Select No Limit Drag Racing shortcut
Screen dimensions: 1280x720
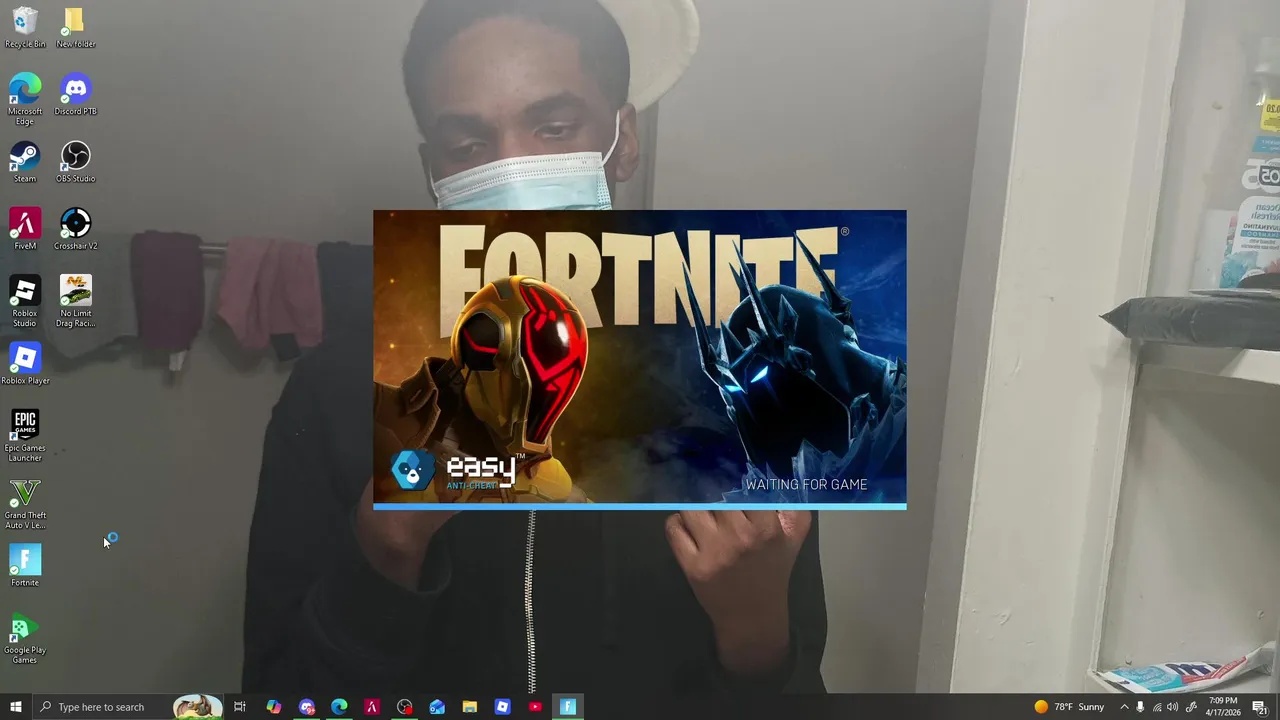coord(75,301)
